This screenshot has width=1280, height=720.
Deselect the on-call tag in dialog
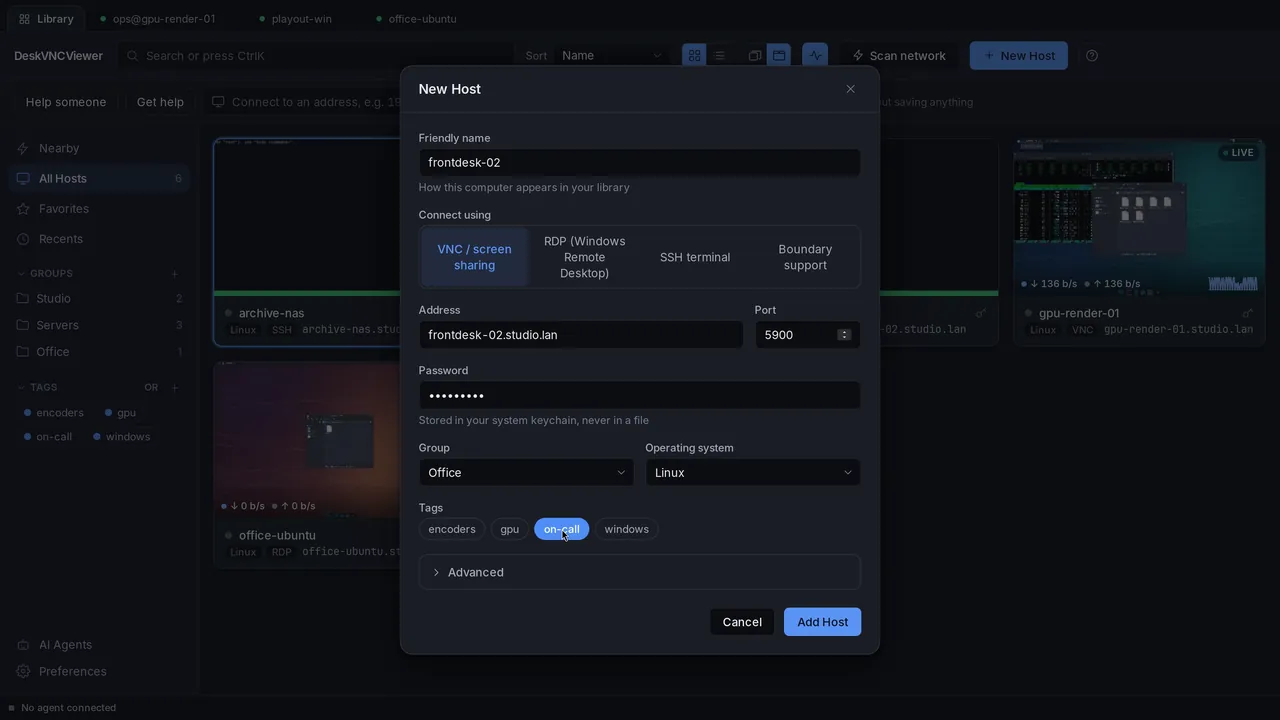[562, 529]
